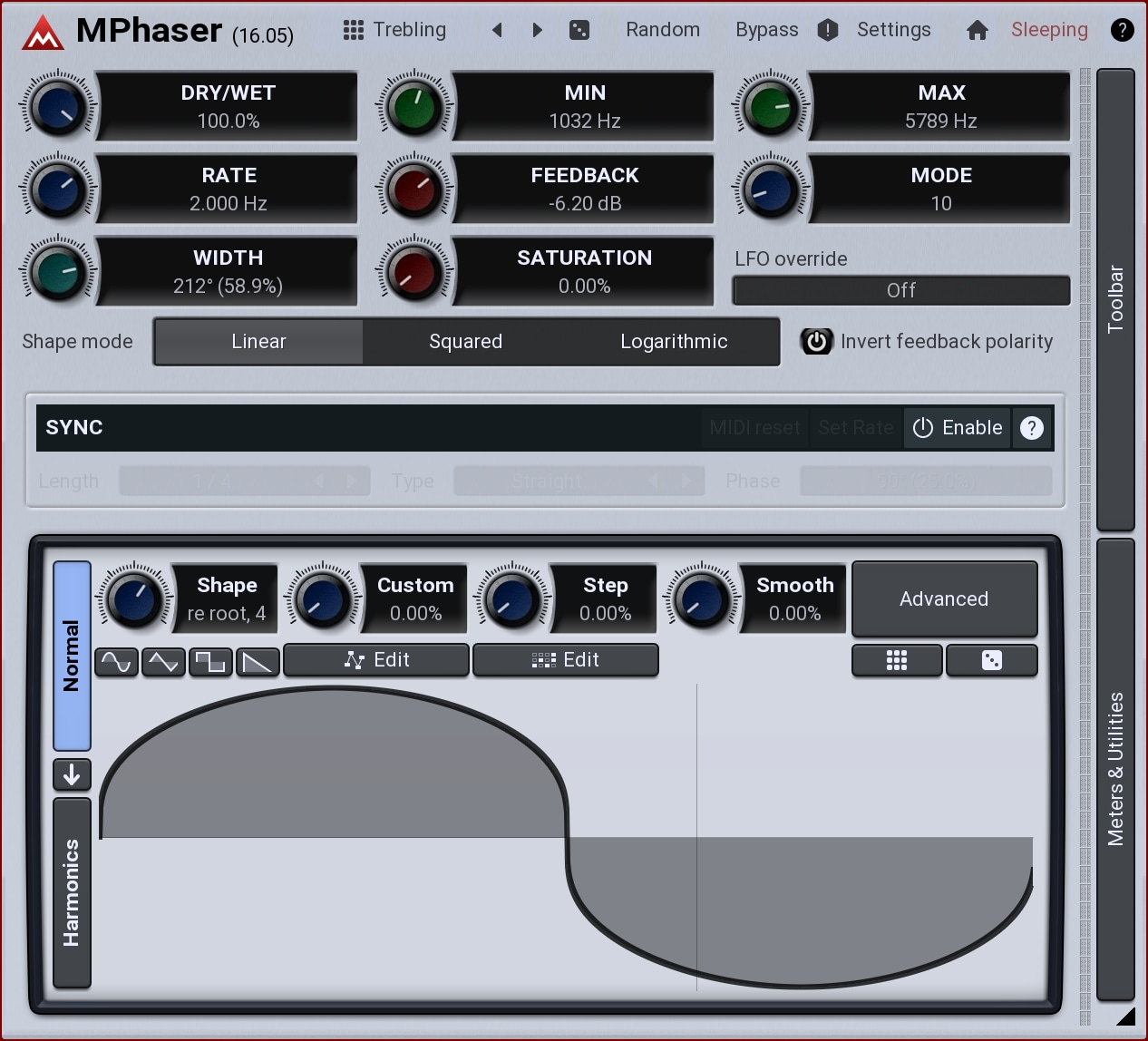1148x1041 pixels.
Task: Go to next preset arrow
Action: pos(537,30)
